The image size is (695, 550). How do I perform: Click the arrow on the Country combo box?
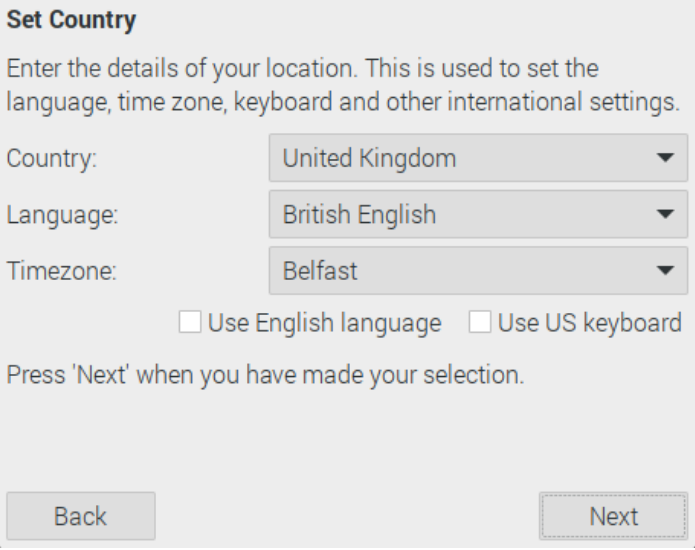point(665,158)
